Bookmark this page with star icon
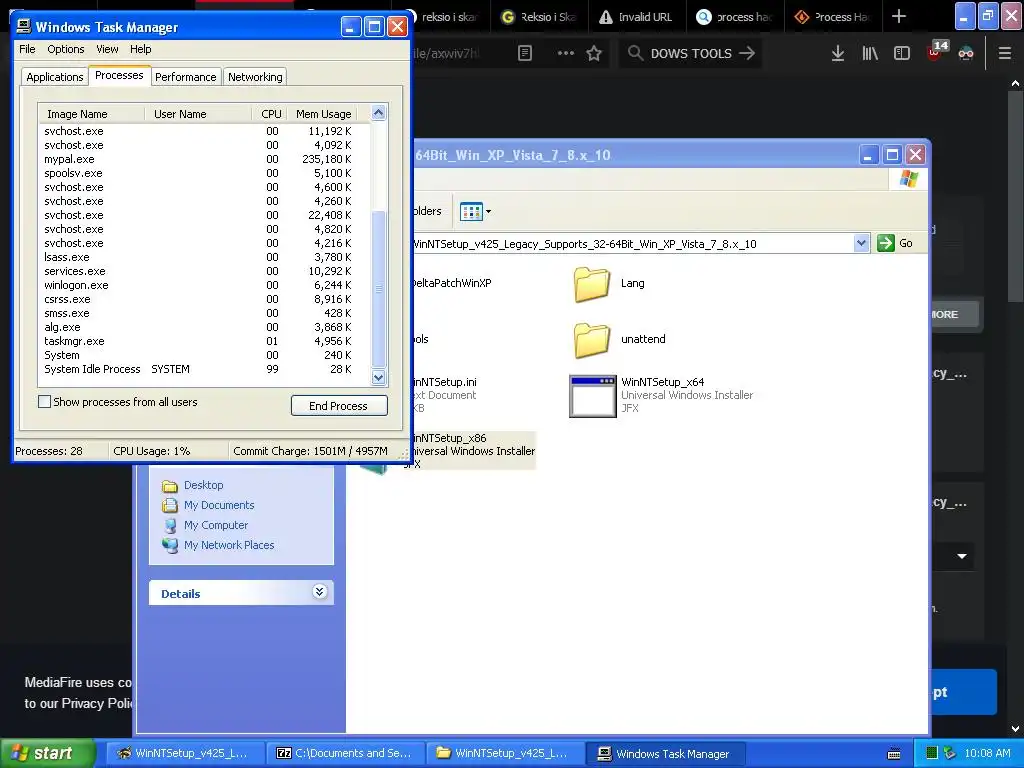Image resolution: width=1024 pixels, height=768 pixels. [594, 54]
